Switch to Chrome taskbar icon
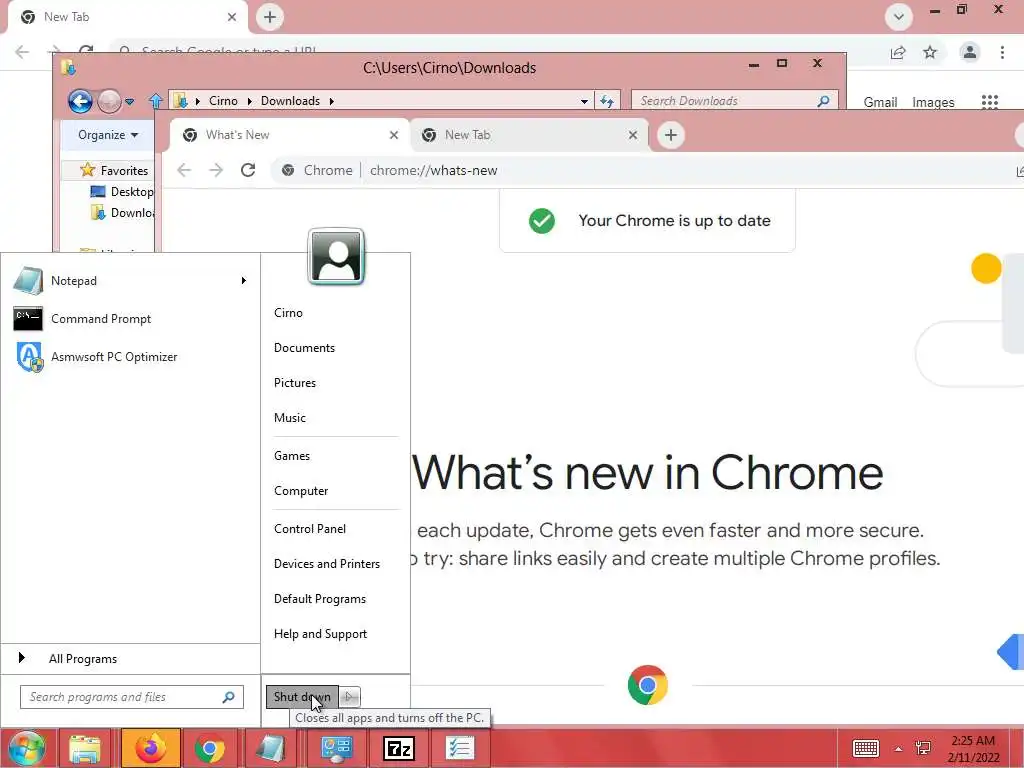Viewport: 1024px width, 768px height. [x=210, y=748]
